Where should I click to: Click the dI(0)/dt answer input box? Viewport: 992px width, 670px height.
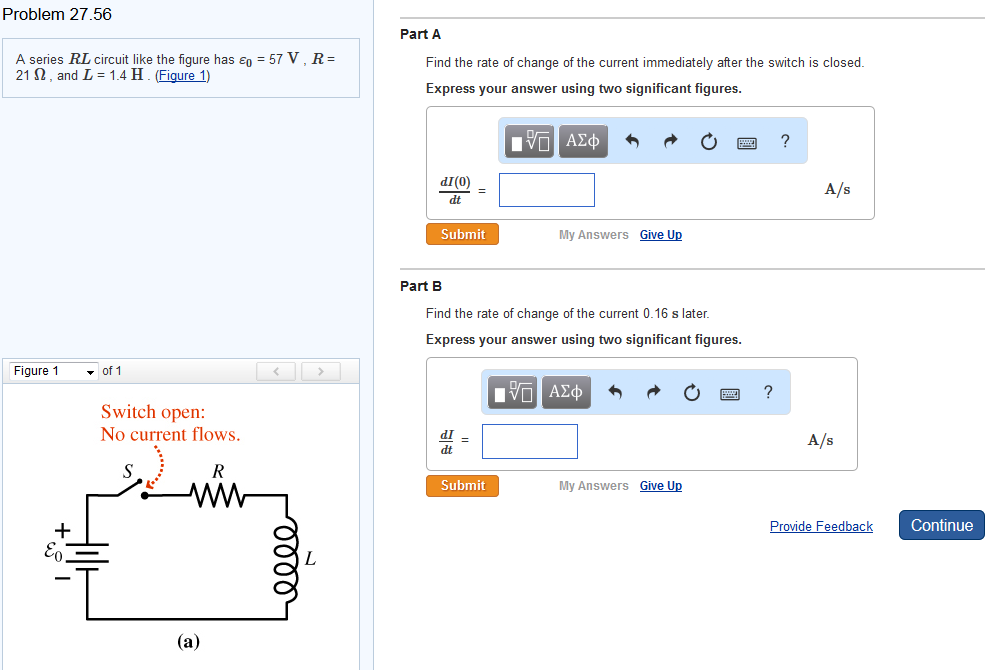pyautogui.click(x=547, y=190)
